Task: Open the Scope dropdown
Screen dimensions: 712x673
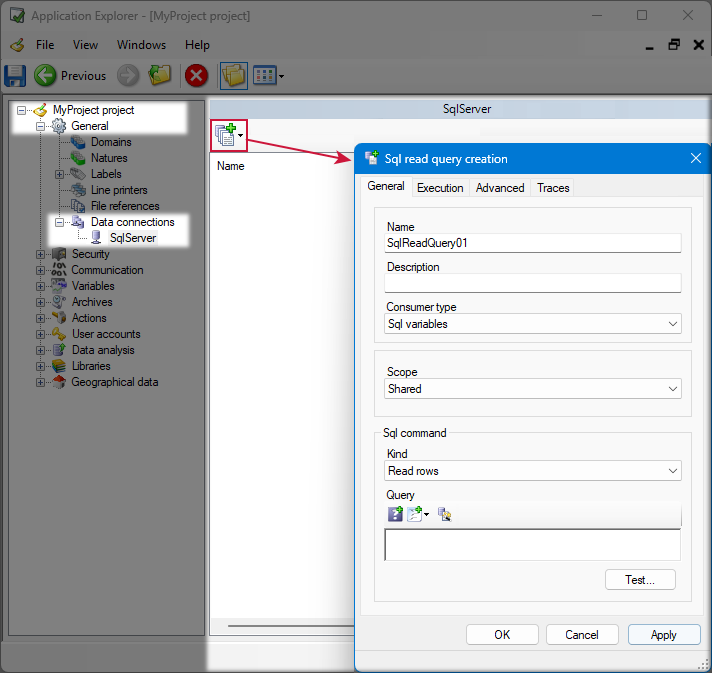Action: coord(533,389)
